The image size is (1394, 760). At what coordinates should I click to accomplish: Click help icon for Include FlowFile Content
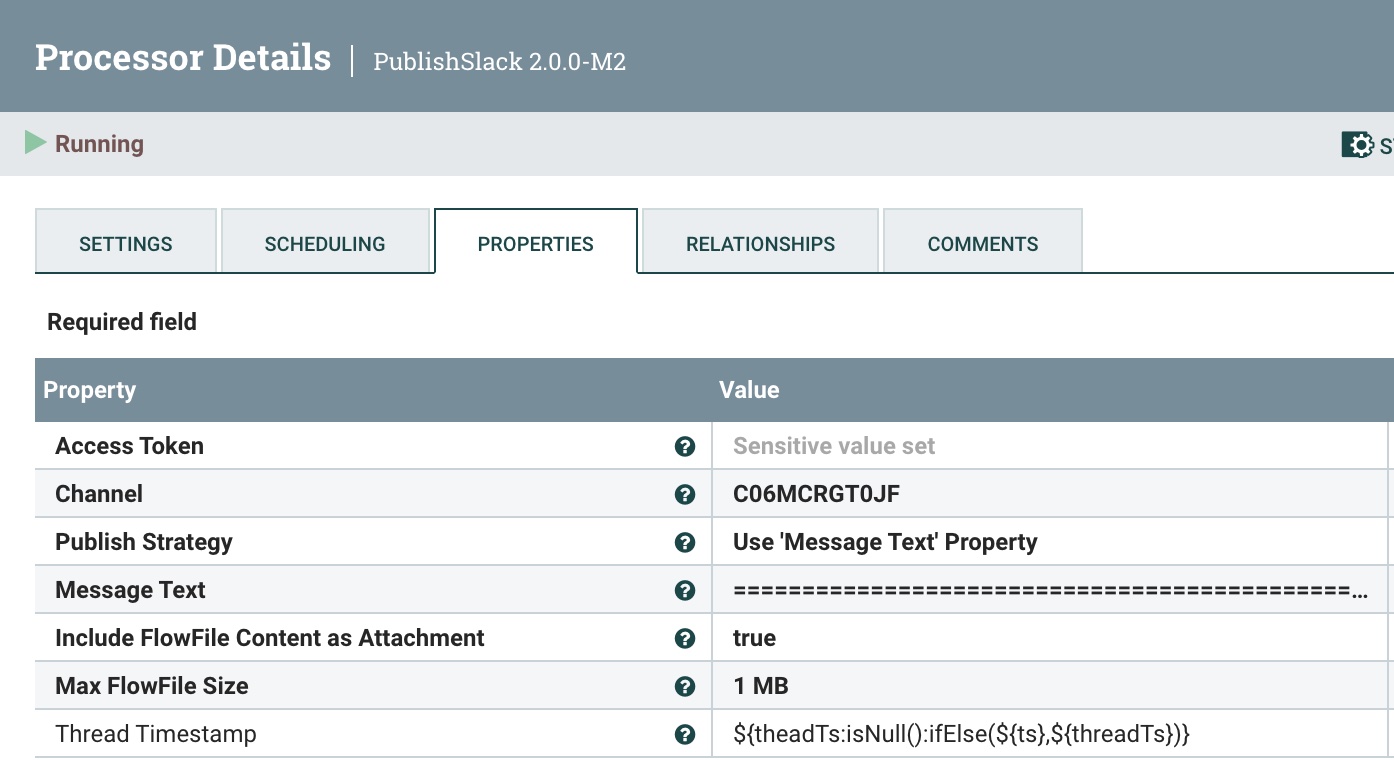(x=685, y=638)
